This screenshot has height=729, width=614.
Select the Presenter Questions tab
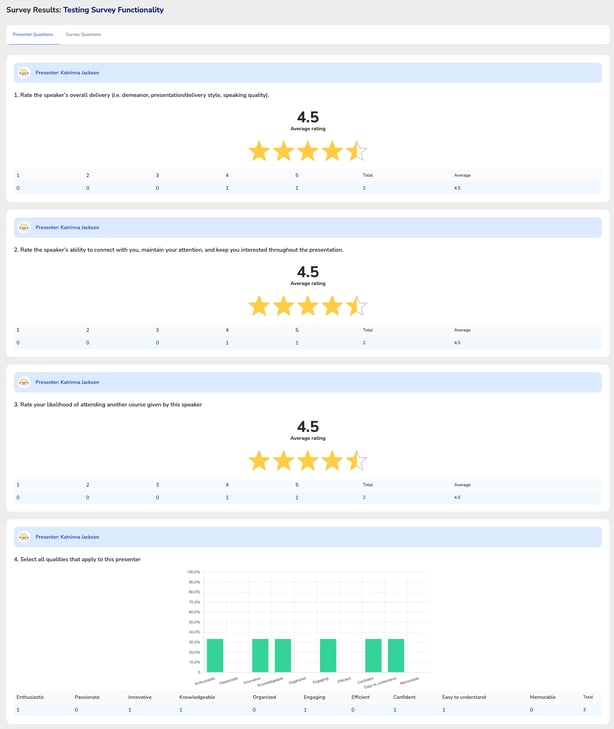[x=33, y=34]
